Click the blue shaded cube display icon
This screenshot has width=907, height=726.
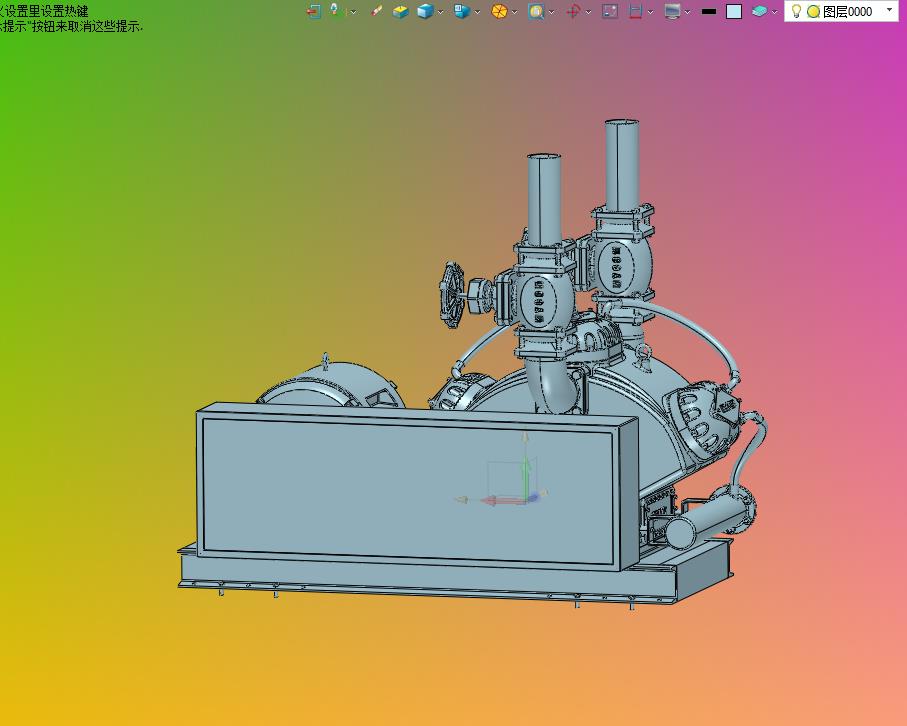(x=425, y=11)
